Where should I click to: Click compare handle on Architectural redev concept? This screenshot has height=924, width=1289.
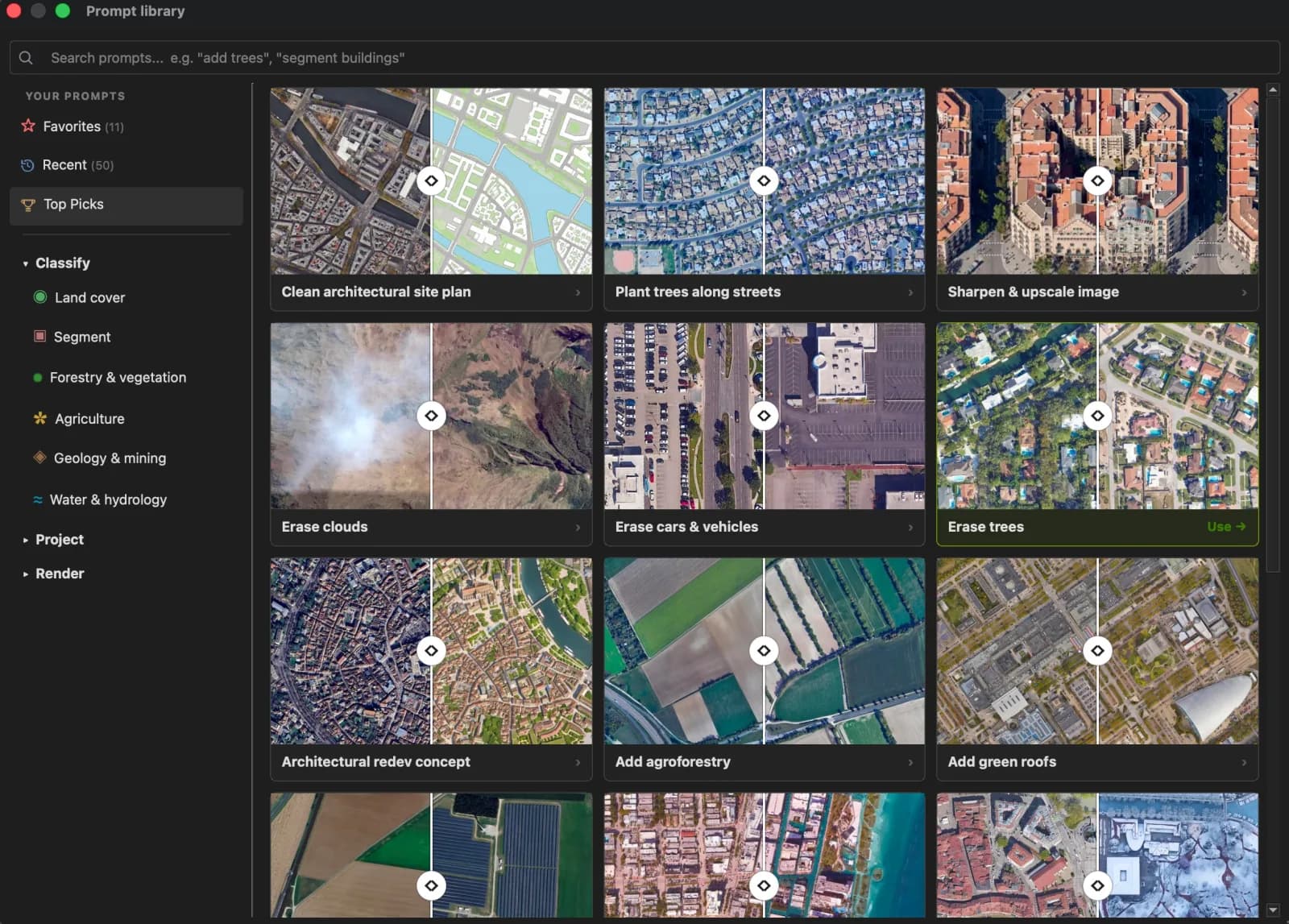pyautogui.click(x=432, y=650)
